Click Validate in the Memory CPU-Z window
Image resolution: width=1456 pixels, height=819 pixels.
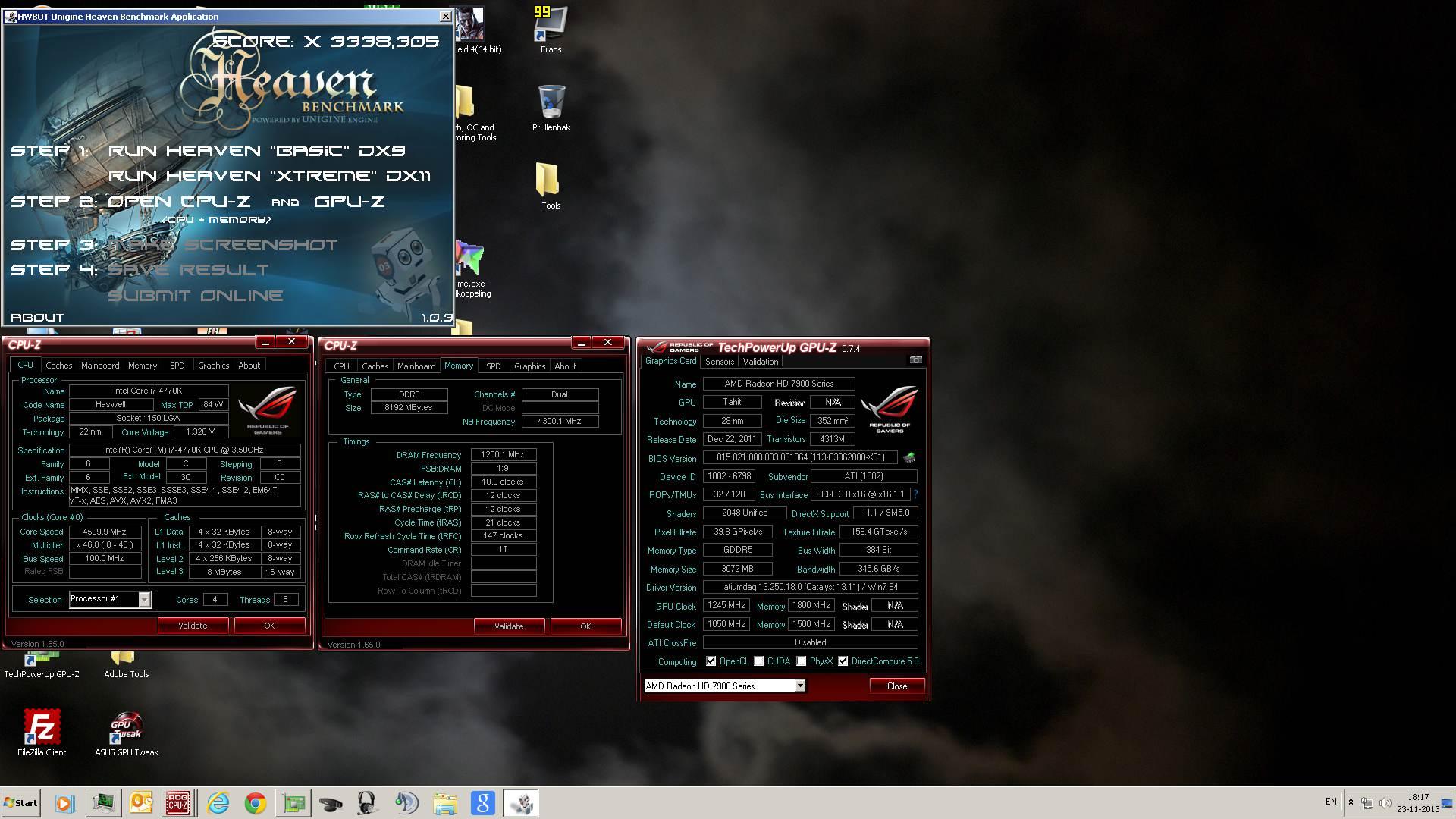point(509,626)
